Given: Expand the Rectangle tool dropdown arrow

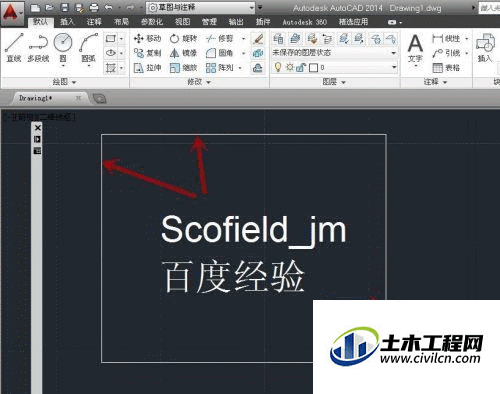Looking at the screenshot, I should [121, 39].
